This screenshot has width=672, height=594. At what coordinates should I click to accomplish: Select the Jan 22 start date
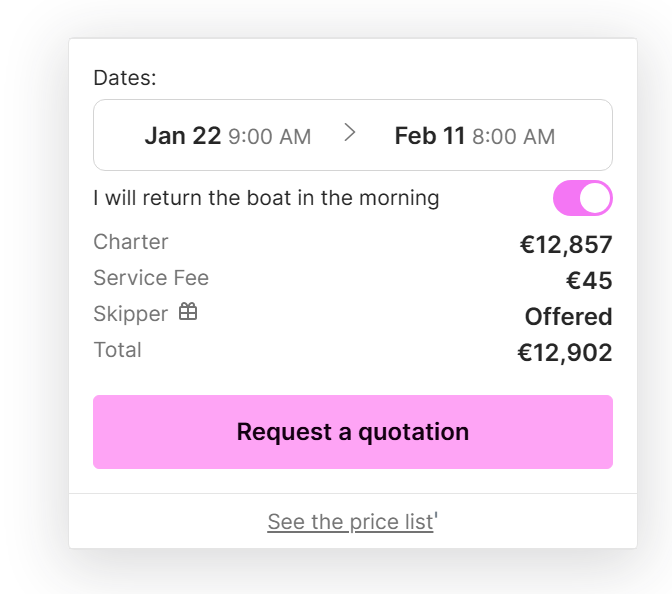point(182,136)
